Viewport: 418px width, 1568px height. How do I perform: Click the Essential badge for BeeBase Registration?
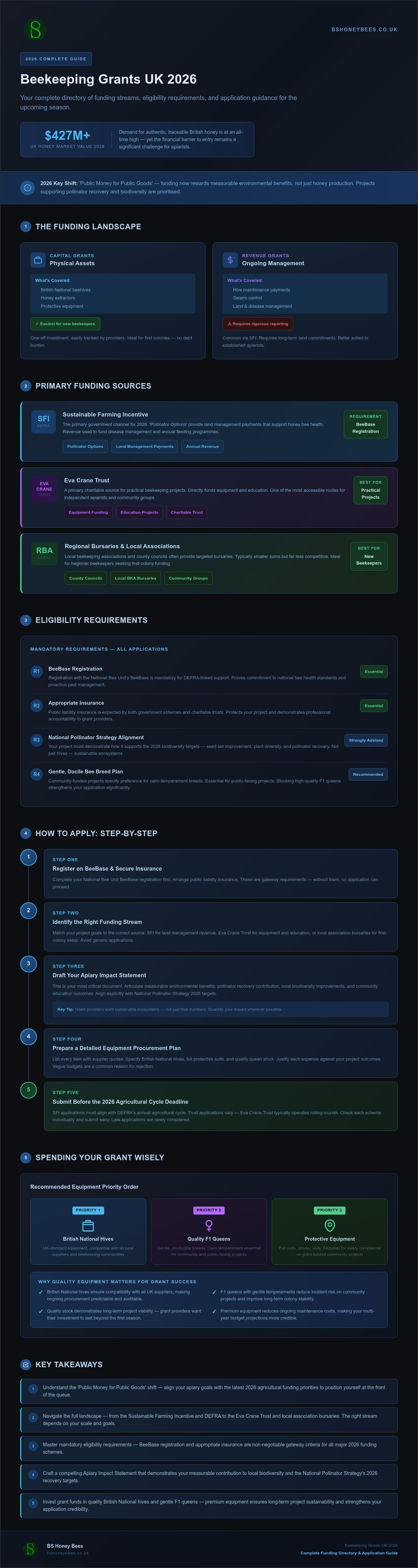373,671
